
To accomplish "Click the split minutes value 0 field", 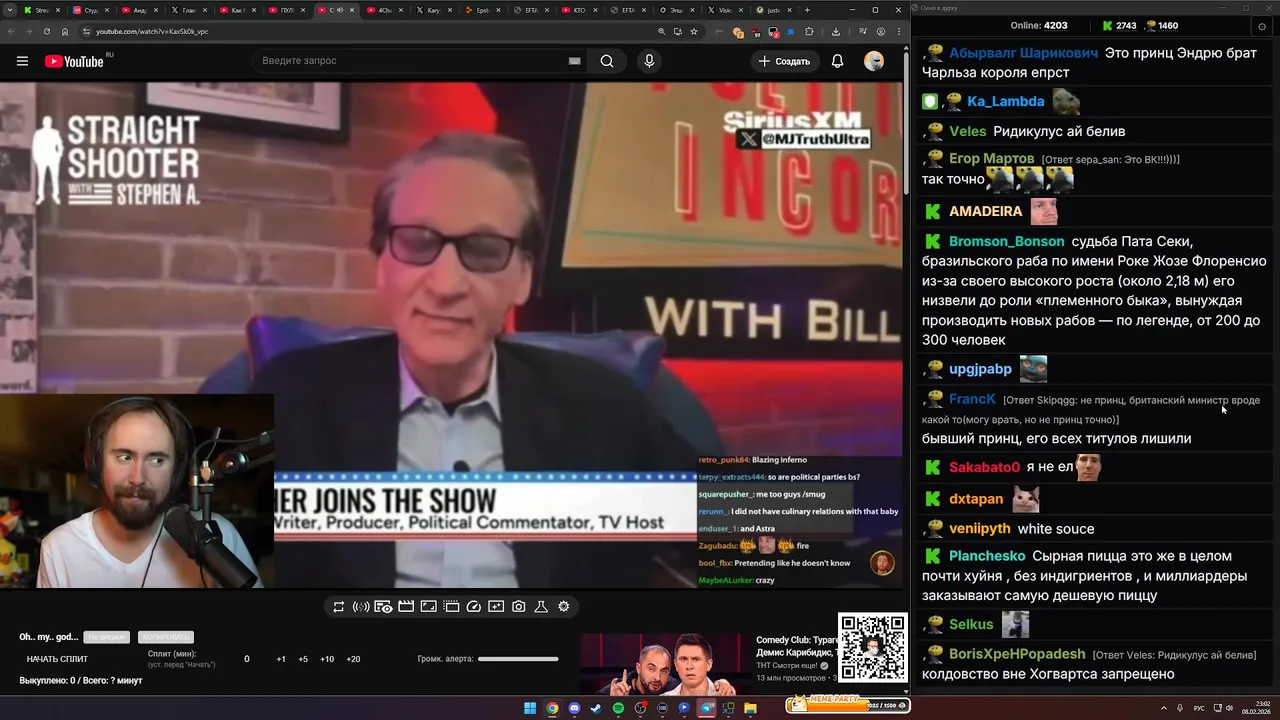I will [247, 659].
